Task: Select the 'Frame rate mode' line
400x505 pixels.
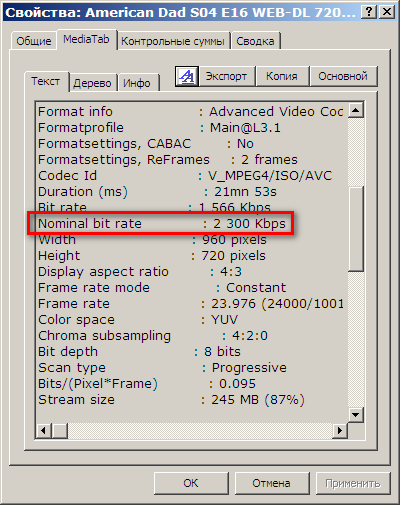Action: 162,288
